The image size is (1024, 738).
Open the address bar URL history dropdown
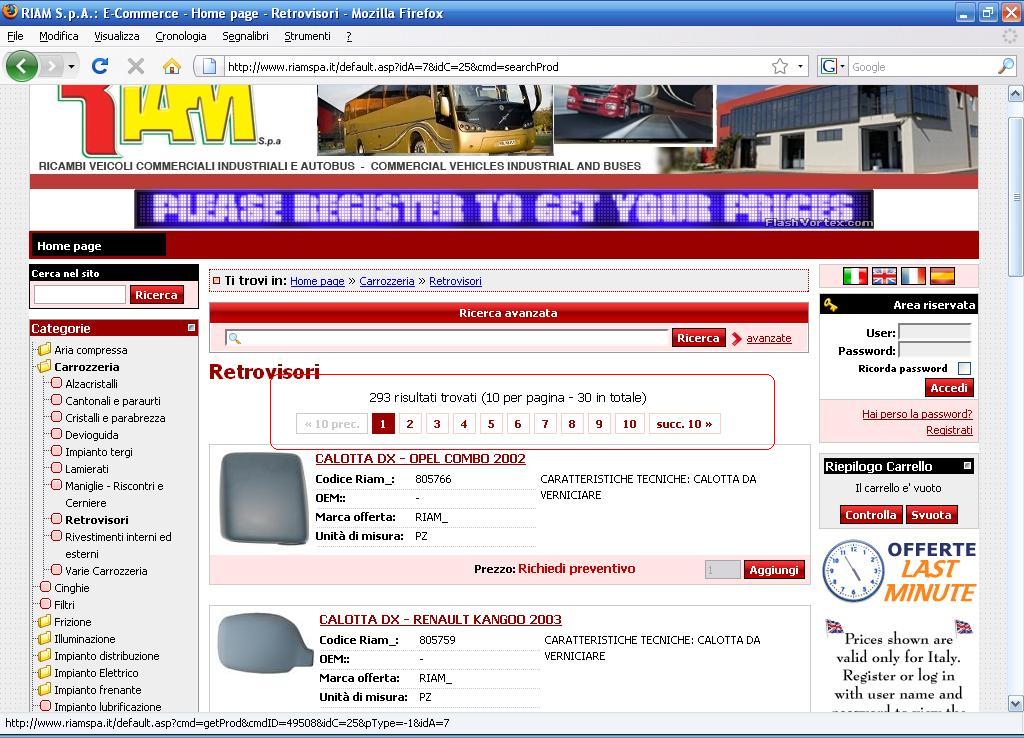800,66
